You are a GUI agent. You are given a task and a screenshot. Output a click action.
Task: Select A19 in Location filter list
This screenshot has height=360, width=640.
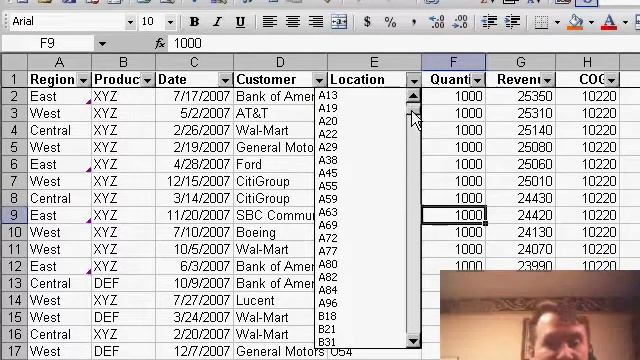point(328,109)
